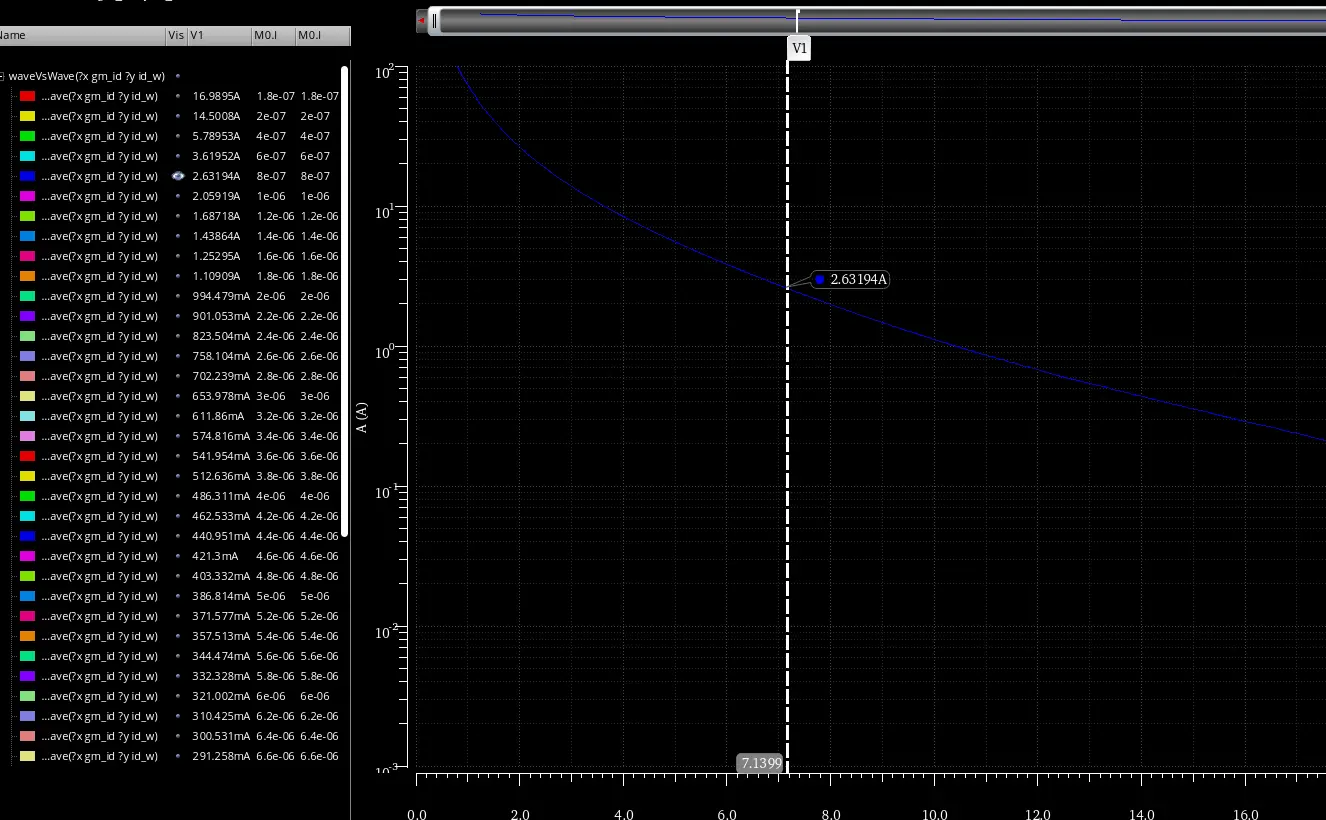
Task: Click the 403.332mA value cell
Action: tap(221, 576)
